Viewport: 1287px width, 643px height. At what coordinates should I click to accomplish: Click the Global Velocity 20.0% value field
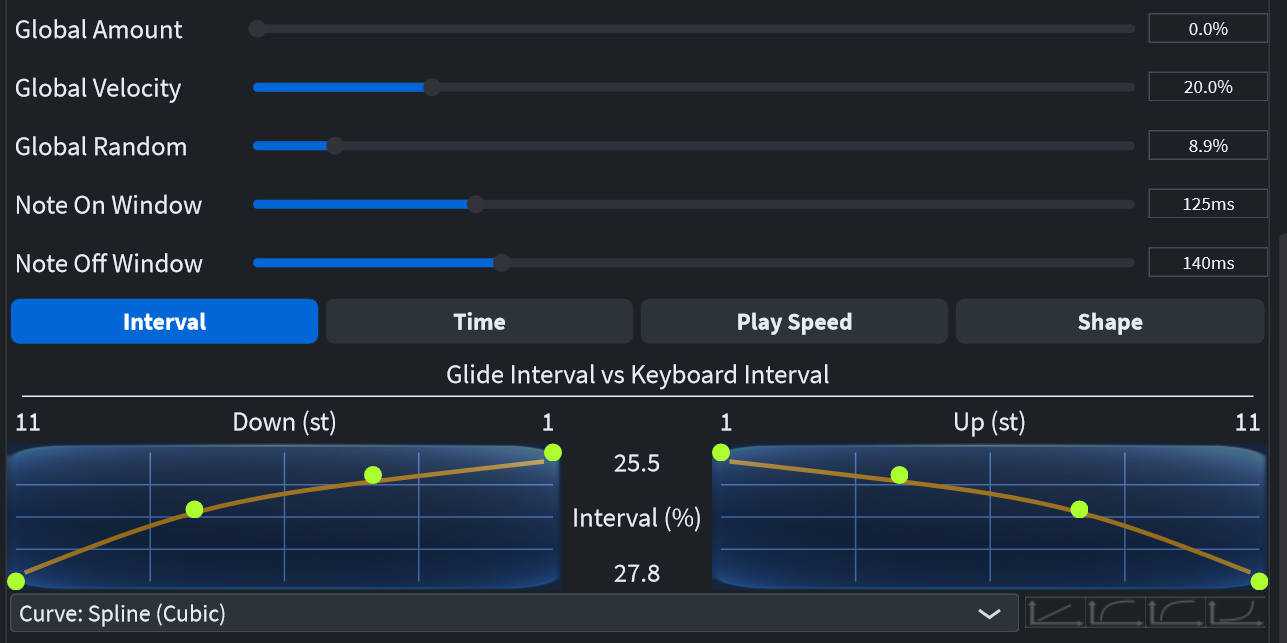click(1207, 87)
